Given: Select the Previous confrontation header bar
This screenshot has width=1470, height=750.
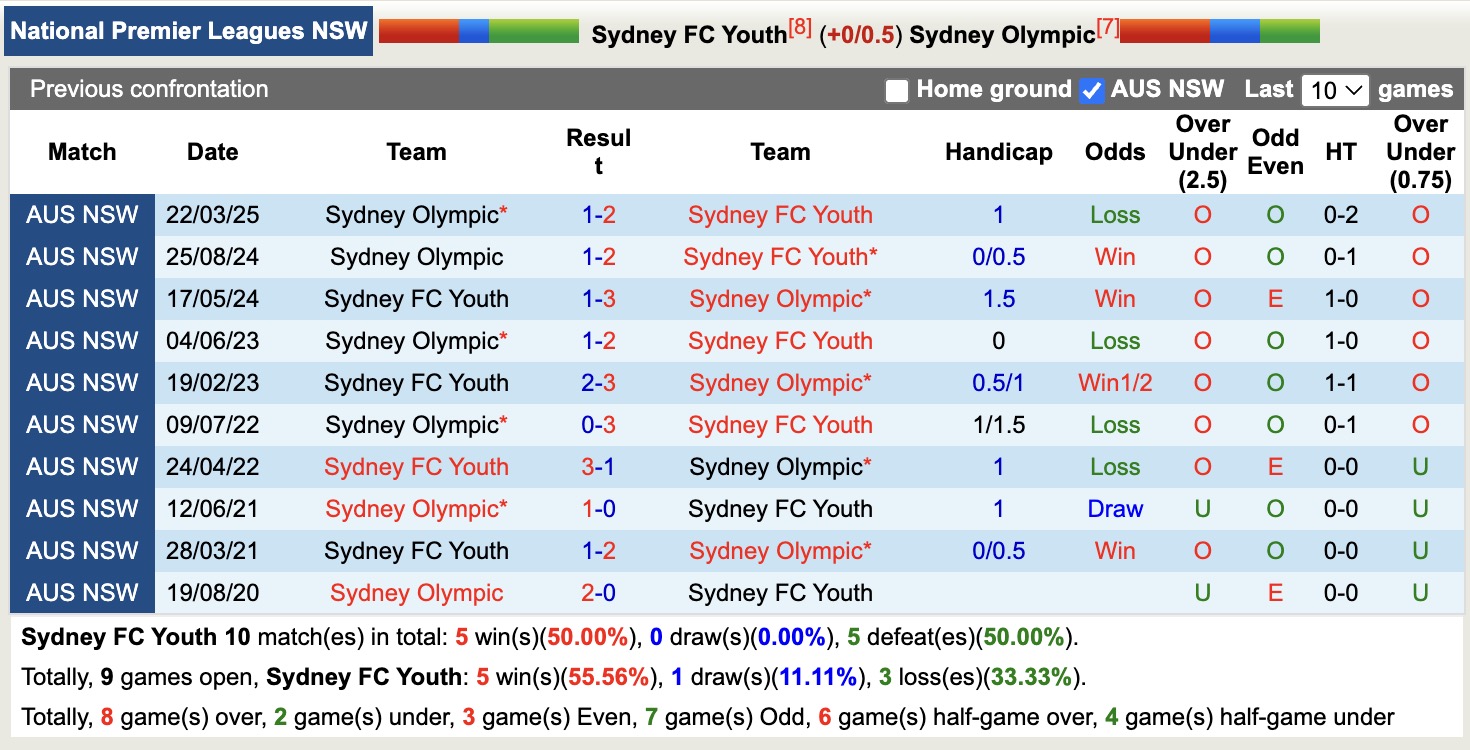Looking at the screenshot, I should [148, 89].
